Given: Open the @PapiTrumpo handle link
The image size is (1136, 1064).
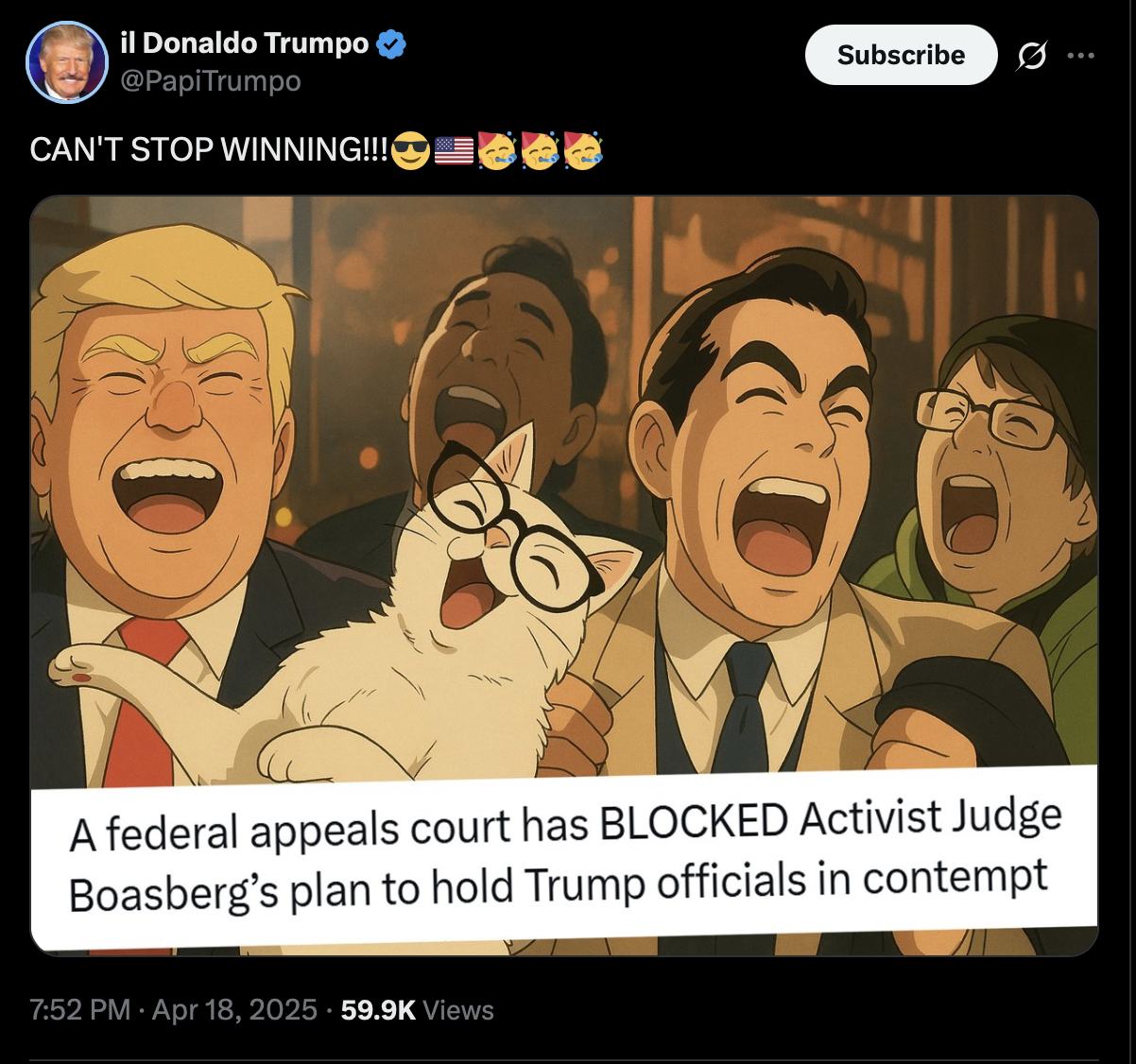Looking at the screenshot, I should coord(211,81).
